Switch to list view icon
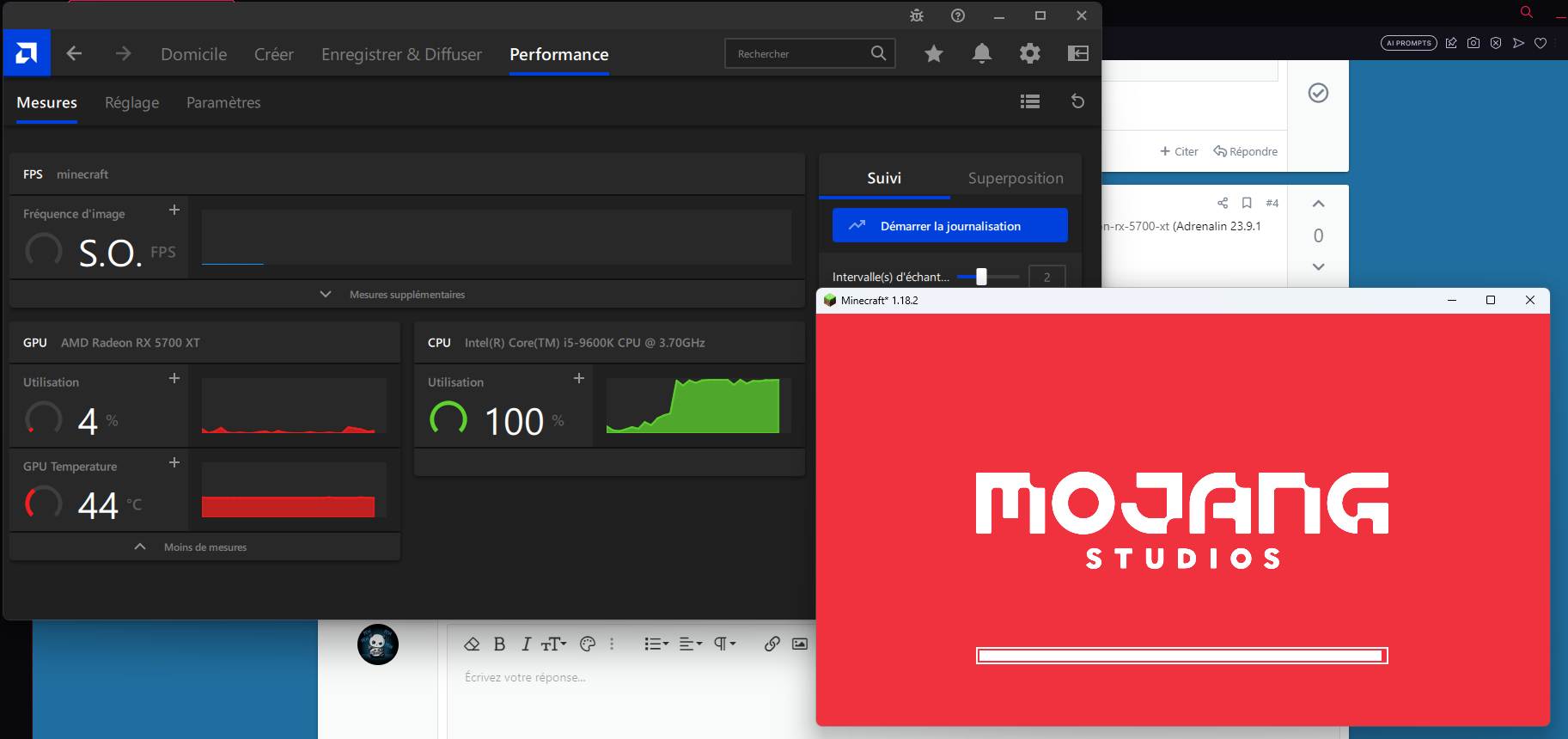Image resolution: width=1568 pixels, height=739 pixels. (x=1030, y=101)
